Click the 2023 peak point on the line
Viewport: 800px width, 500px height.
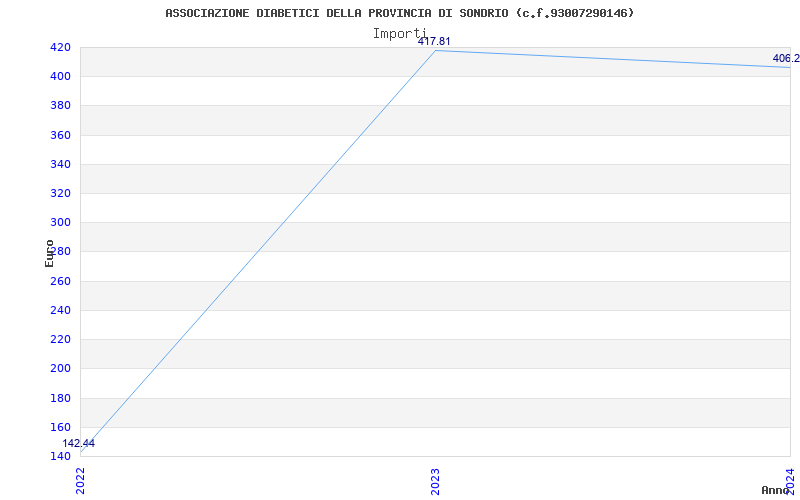coord(435,51)
